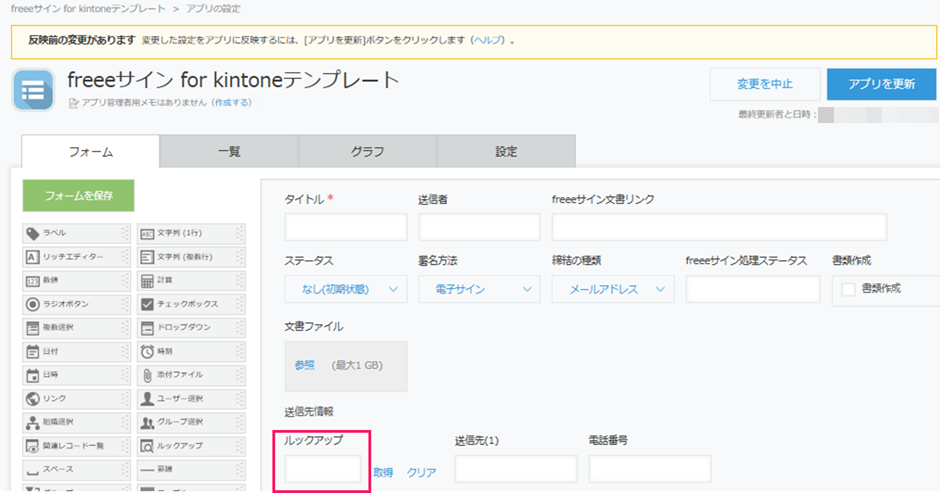Viewport: 940px width, 493px height.
Task: Select the ルックアップ palette field icon
Action: click(147, 446)
